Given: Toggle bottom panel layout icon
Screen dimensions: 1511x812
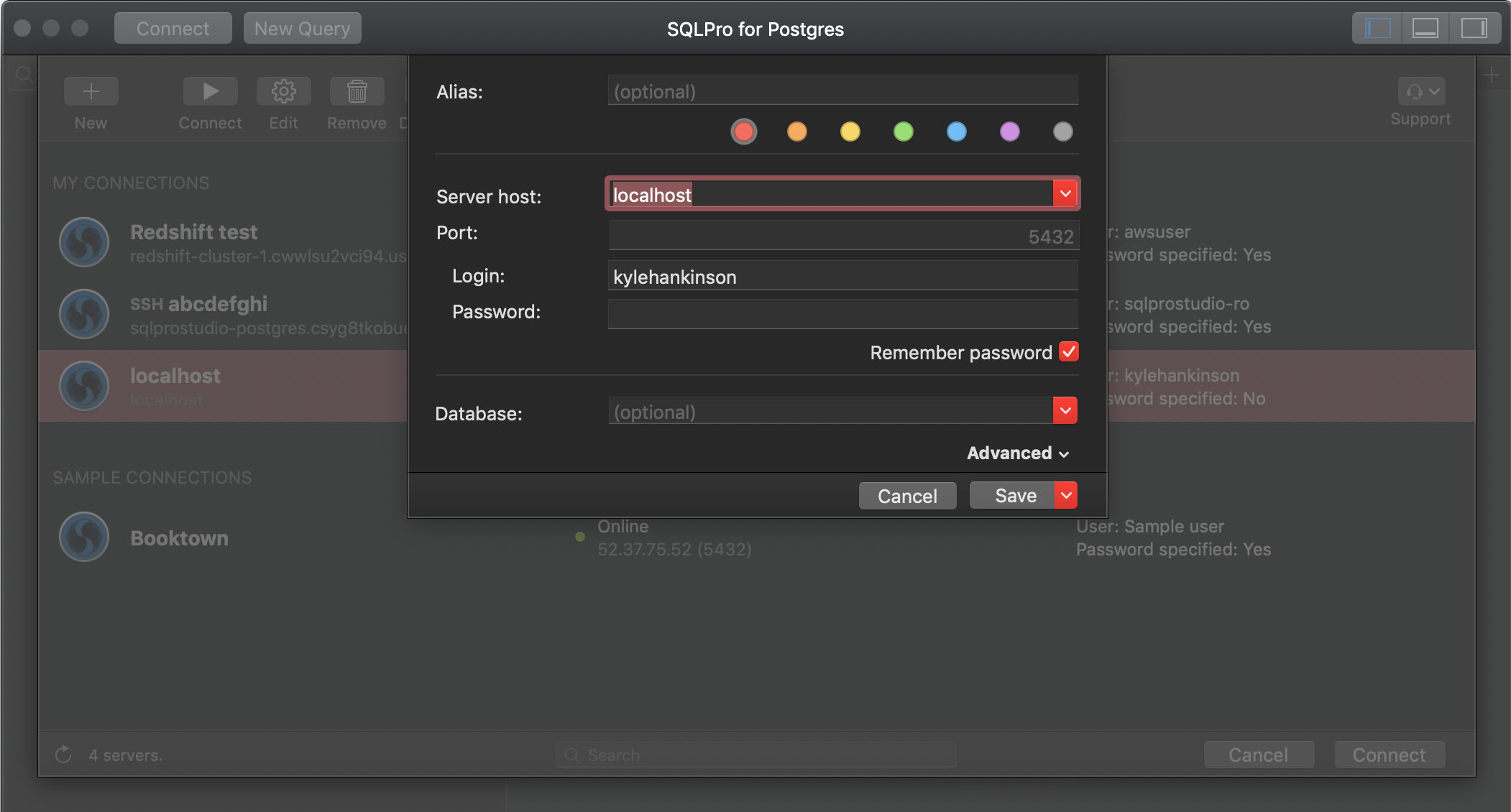Looking at the screenshot, I should [1425, 28].
